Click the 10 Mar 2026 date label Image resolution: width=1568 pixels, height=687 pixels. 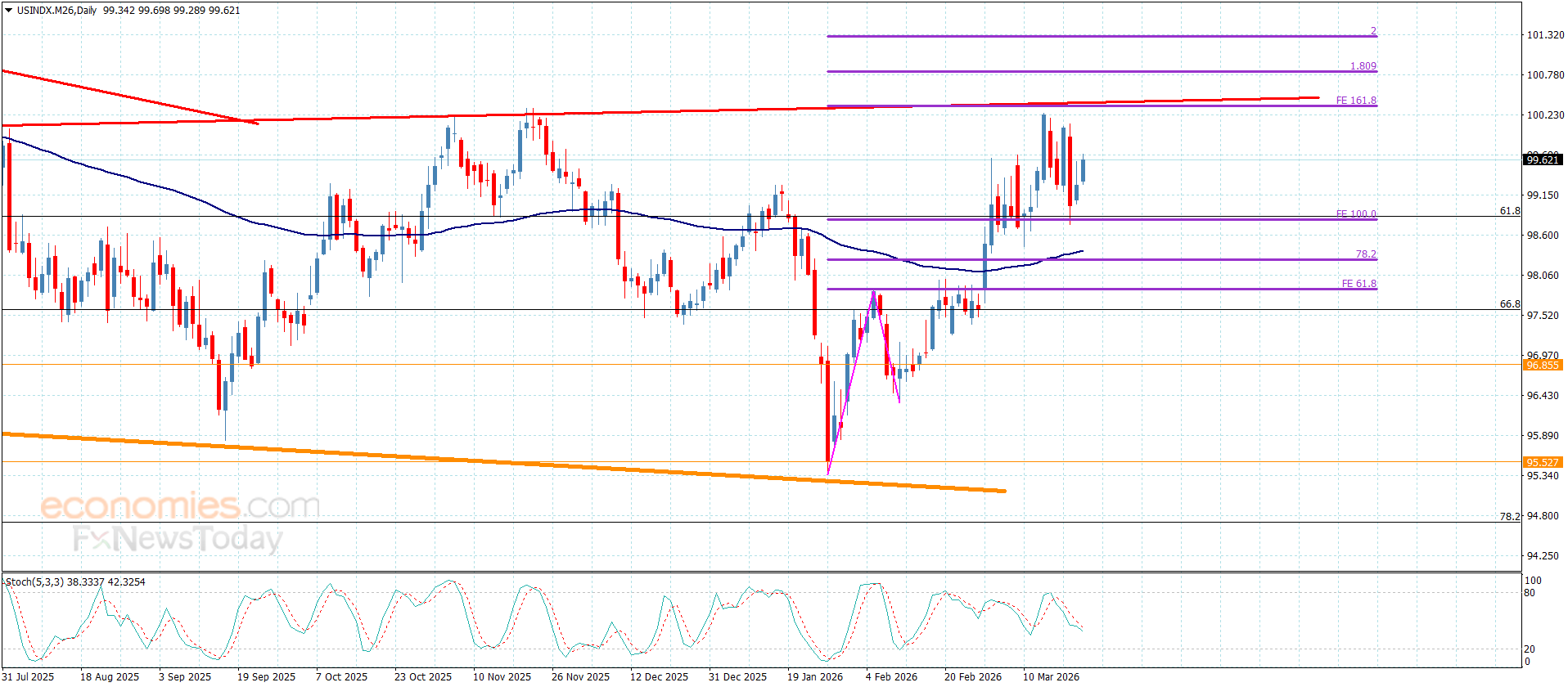(x=1051, y=676)
